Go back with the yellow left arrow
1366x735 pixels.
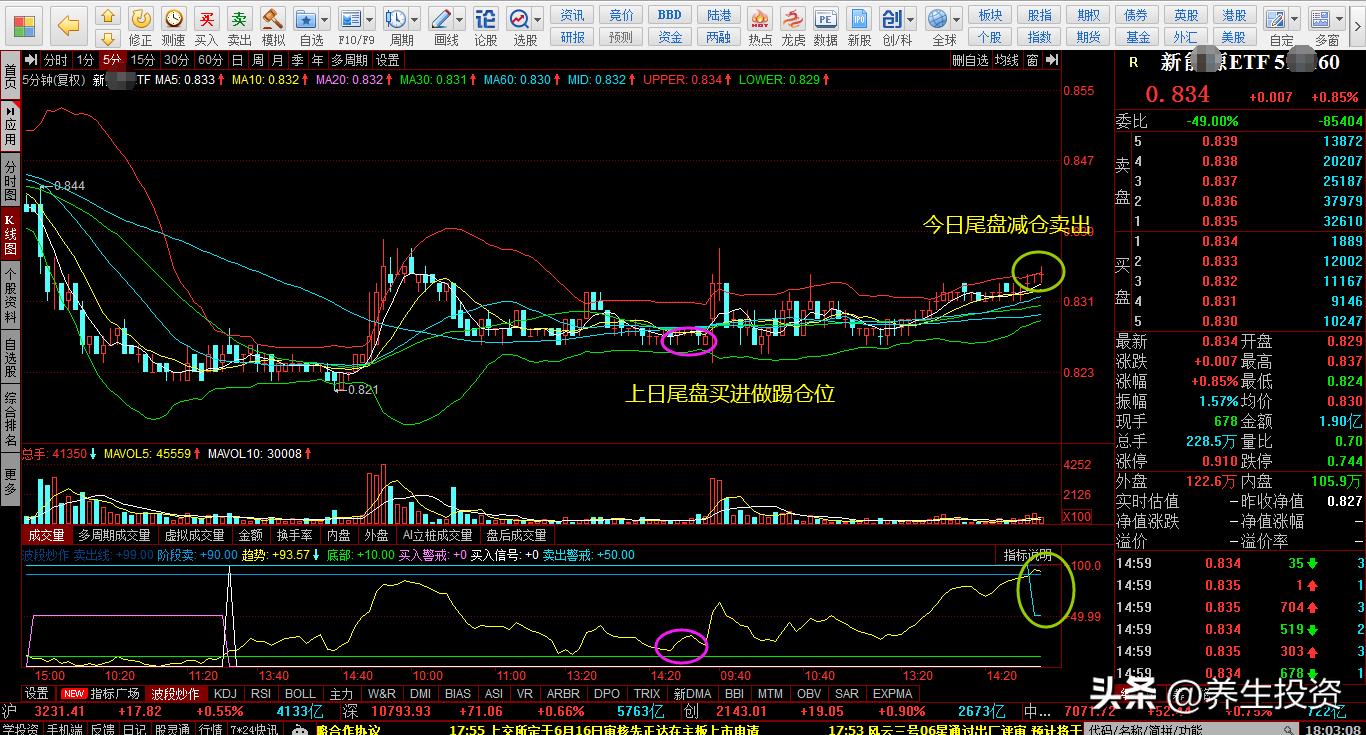tap(68, 25)
